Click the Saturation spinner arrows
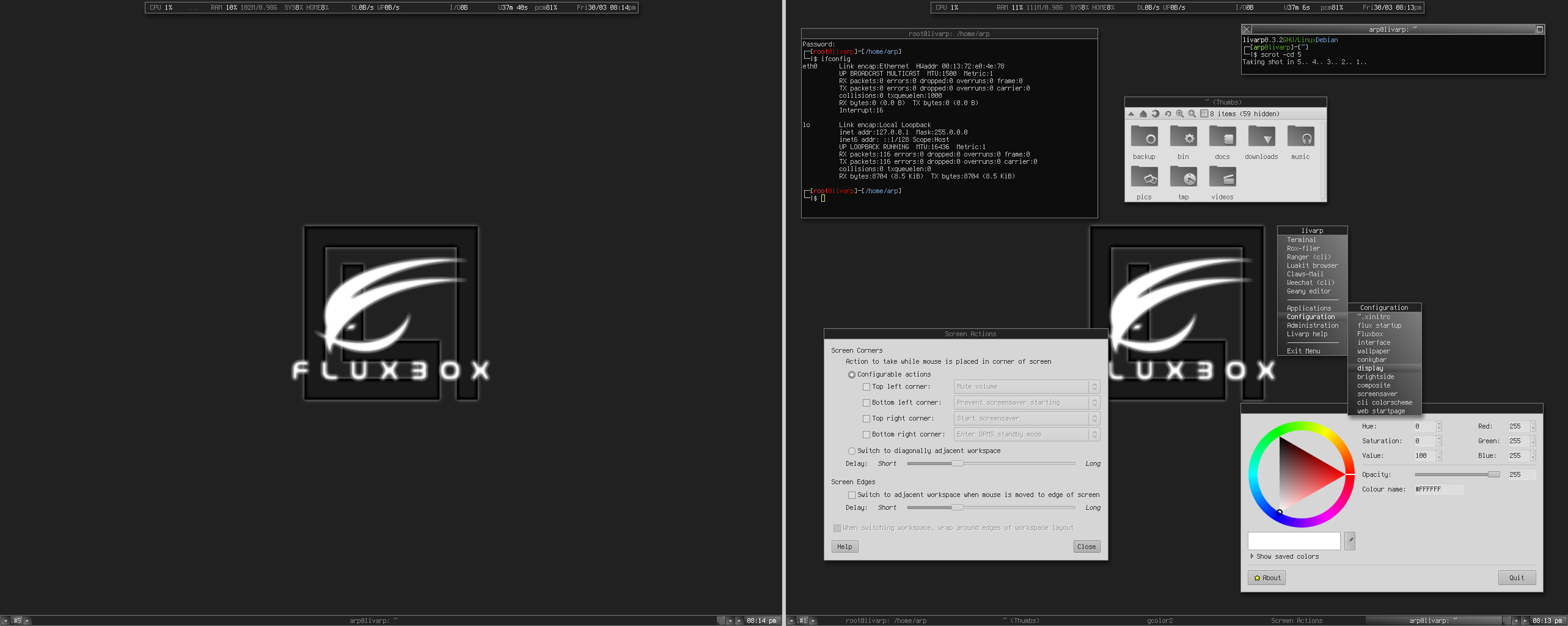1568x626 pixels. pos(1438,441)
